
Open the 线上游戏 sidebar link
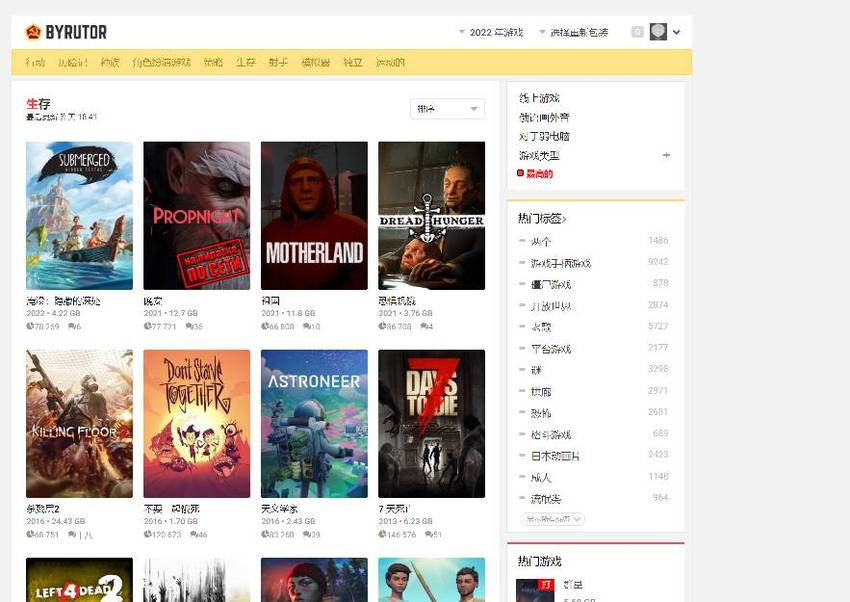click(539, 98)
